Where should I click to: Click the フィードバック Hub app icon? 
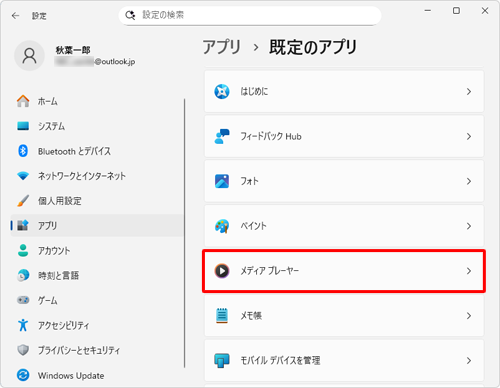click(x=222, y=136)
